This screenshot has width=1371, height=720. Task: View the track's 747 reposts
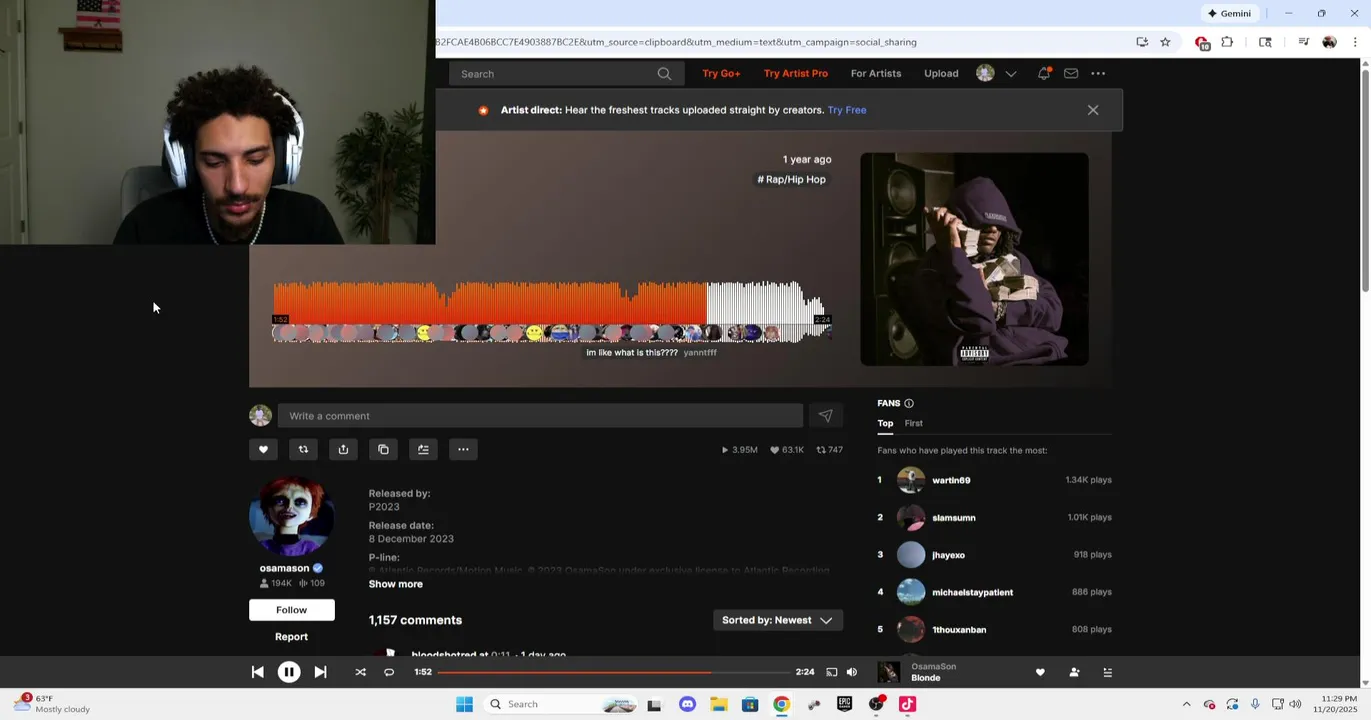pos(830,450)
